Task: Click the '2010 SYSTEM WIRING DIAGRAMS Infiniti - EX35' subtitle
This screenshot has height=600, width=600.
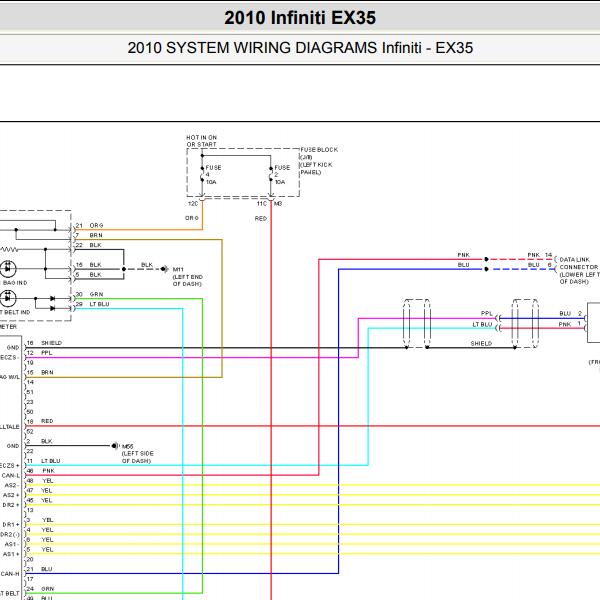Action: pos(300,48)
